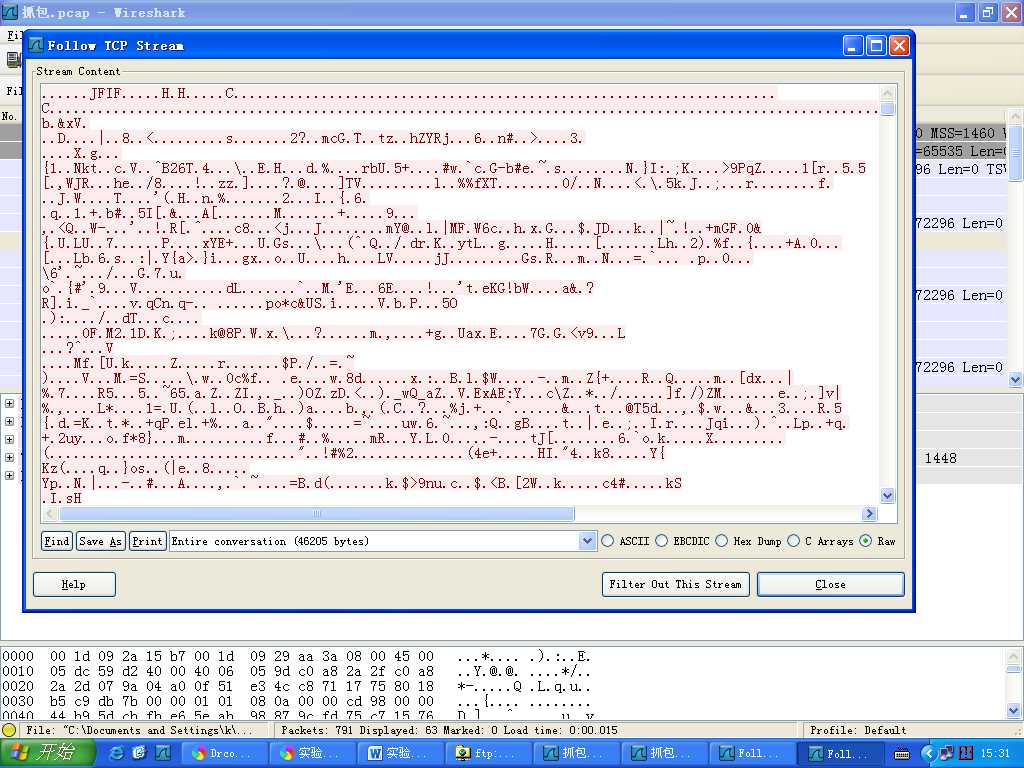Screen dimensions: 1024x768
Task: Click the Save As button
Action: tap(101, 541)
